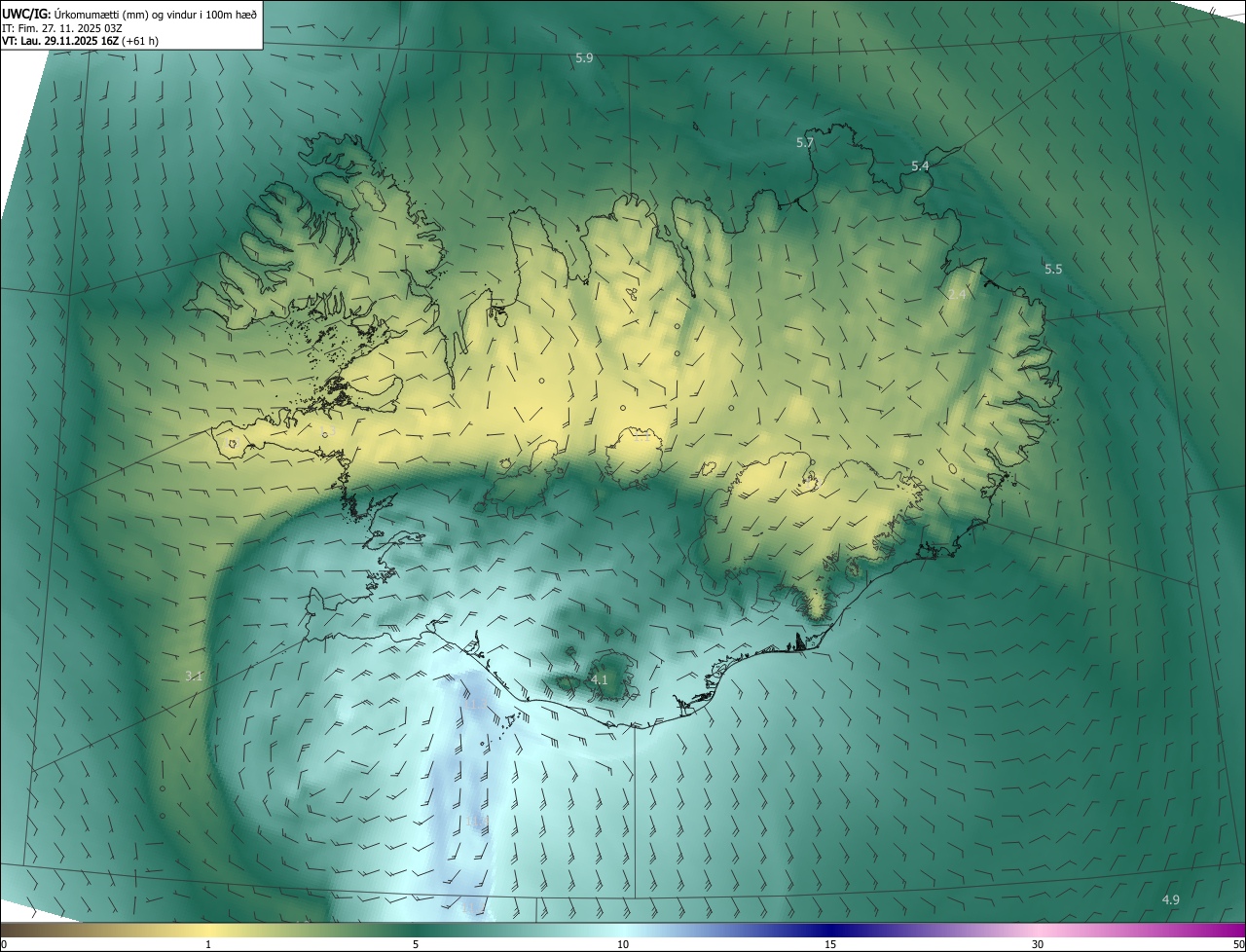
Task: Click the 4.9 value label on the map
Action: 1171,899
